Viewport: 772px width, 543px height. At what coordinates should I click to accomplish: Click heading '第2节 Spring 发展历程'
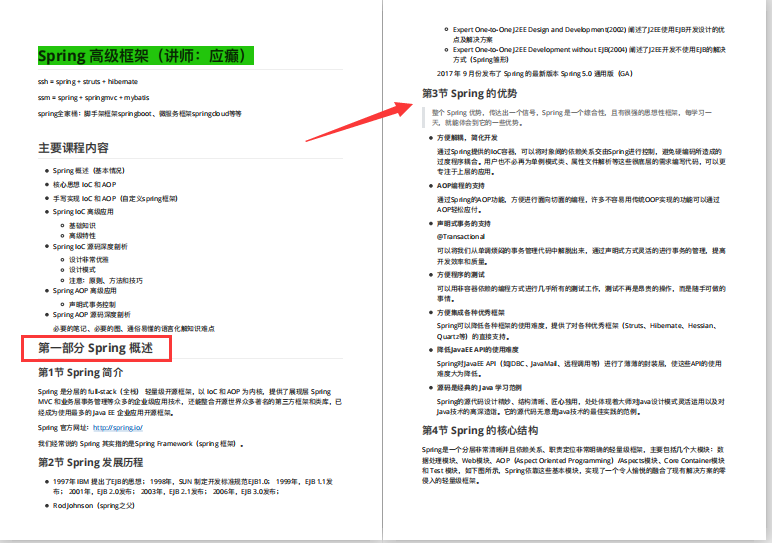pyautogui.click(x=91, y=462)
